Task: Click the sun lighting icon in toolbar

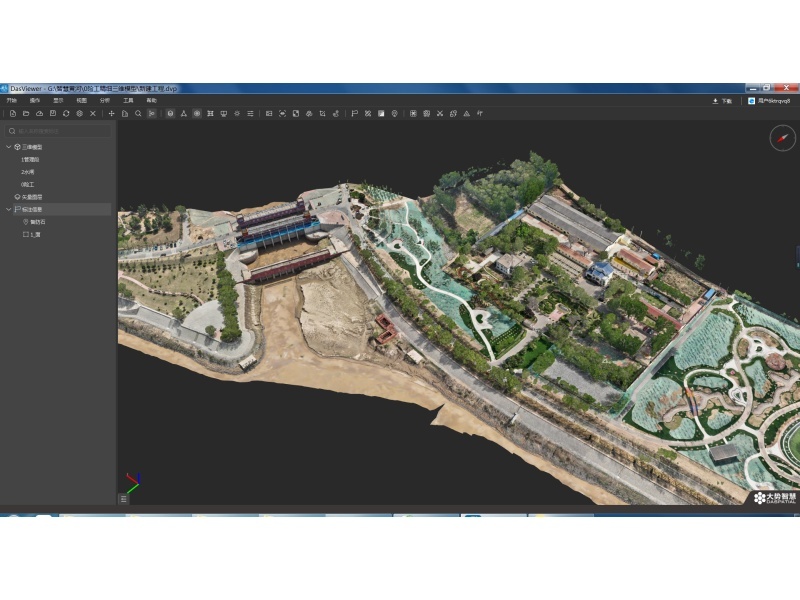Action: 237,114
